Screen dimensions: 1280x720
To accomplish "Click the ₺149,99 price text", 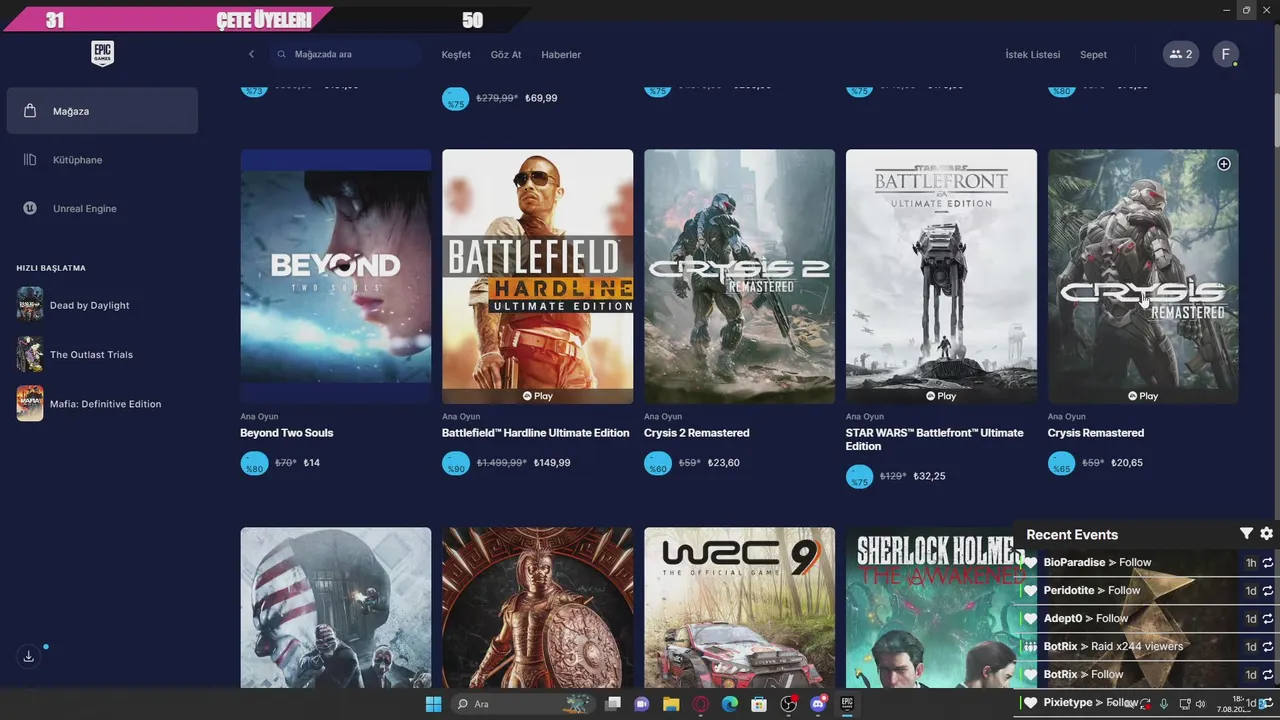I will [552, 463].
